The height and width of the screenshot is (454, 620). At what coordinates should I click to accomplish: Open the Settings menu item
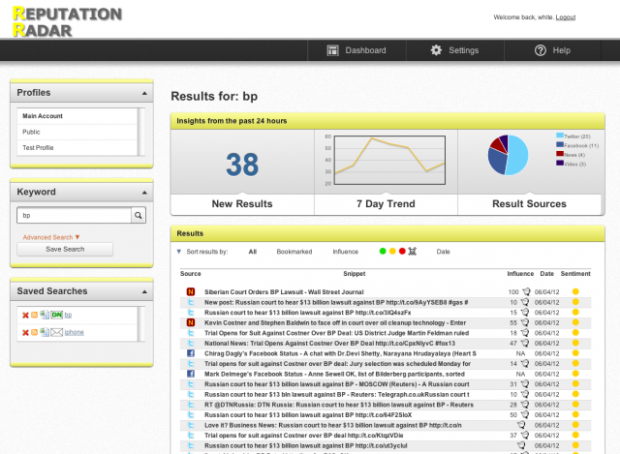tap(455, 51)
